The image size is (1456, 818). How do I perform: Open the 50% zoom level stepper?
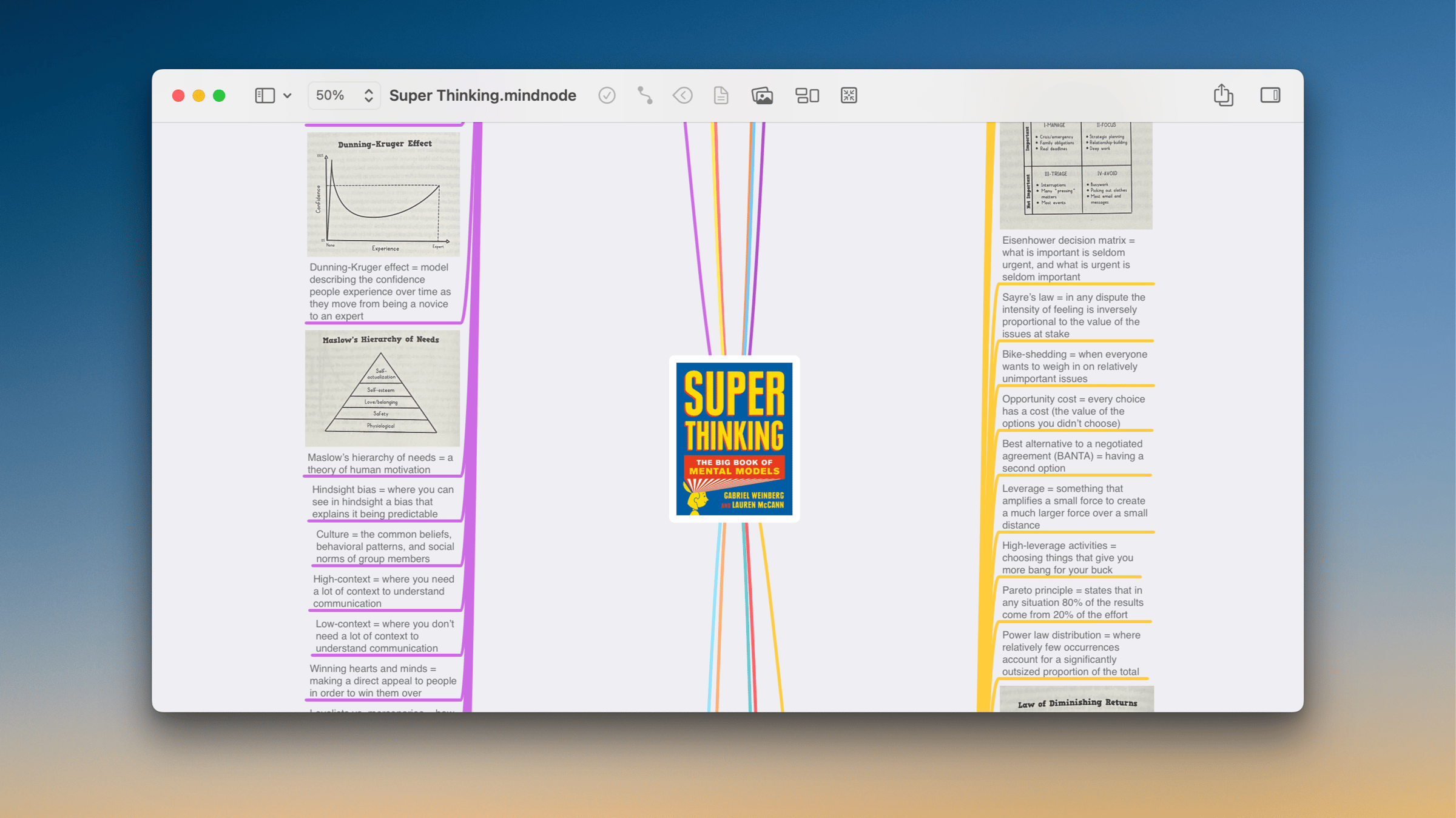(x=344, y=95)
